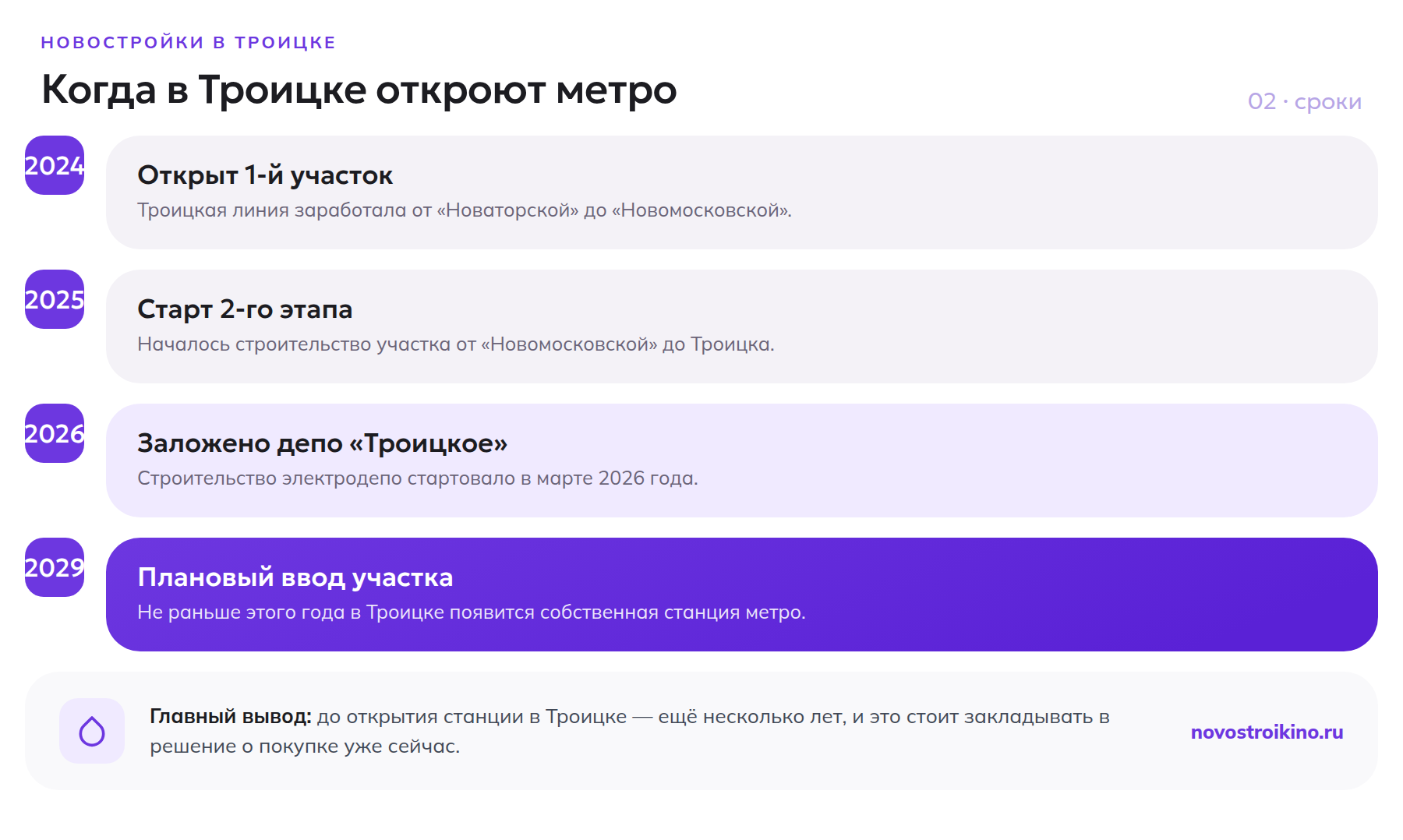The width and height of the screenshot is (1403, 840).
Task: Select the 2025 year badge
Action: point(55,299)
